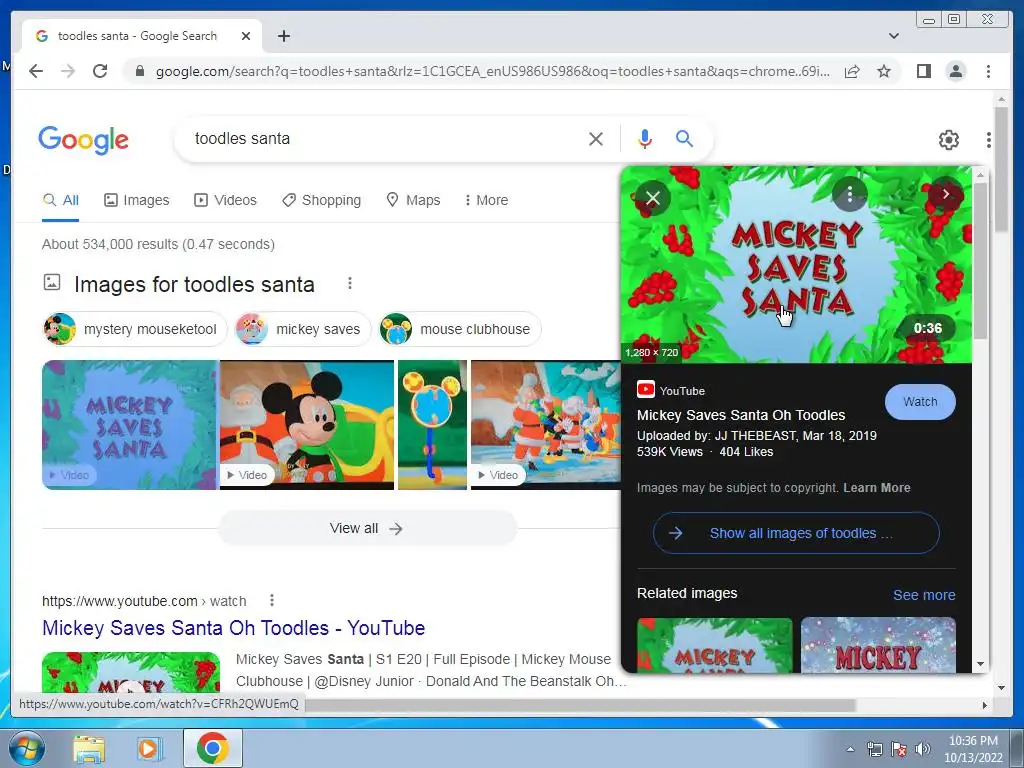This screenshot has width=1024, height=768.
Task: Switch to Maps results tab
Action: [413, 200]
